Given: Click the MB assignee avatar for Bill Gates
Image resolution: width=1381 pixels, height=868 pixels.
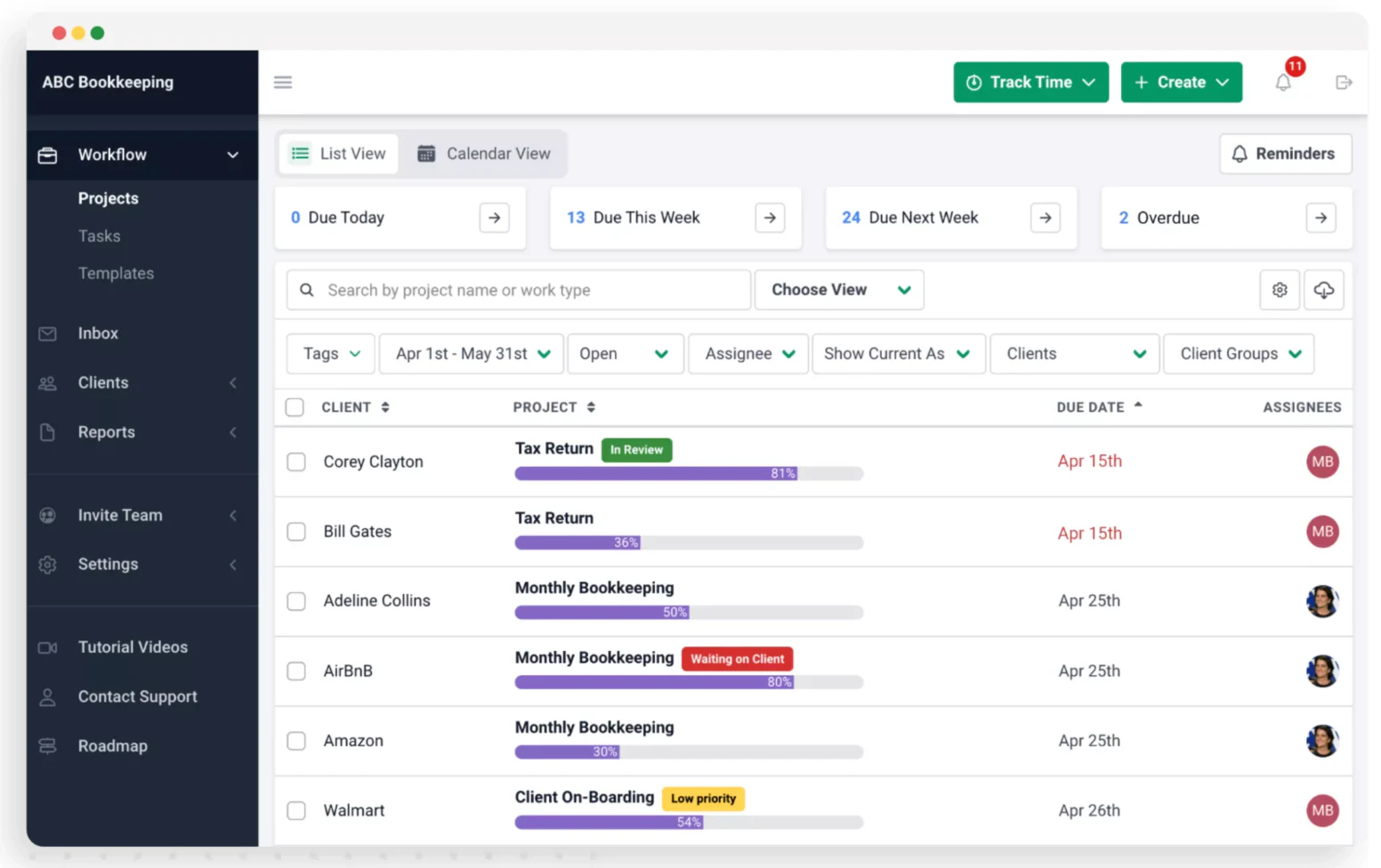Looking at the screenshot, I should [x=1322, y=532].
